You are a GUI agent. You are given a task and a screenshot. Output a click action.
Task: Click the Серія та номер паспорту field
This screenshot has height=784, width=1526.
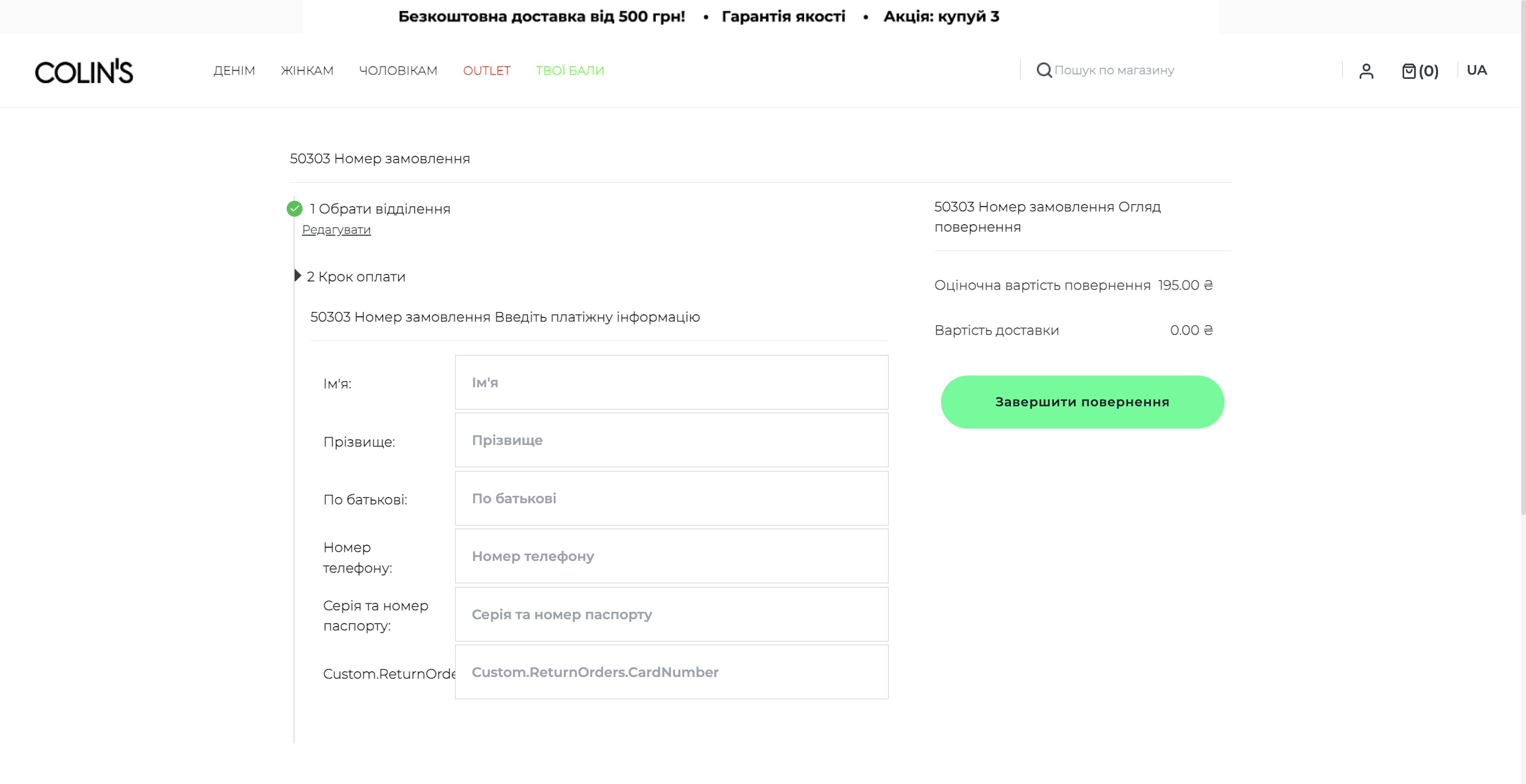[x=671, y=614]
